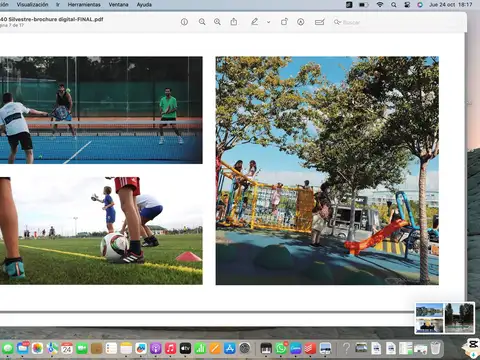Click the Siri icon in menu bar

coord(420,5)
